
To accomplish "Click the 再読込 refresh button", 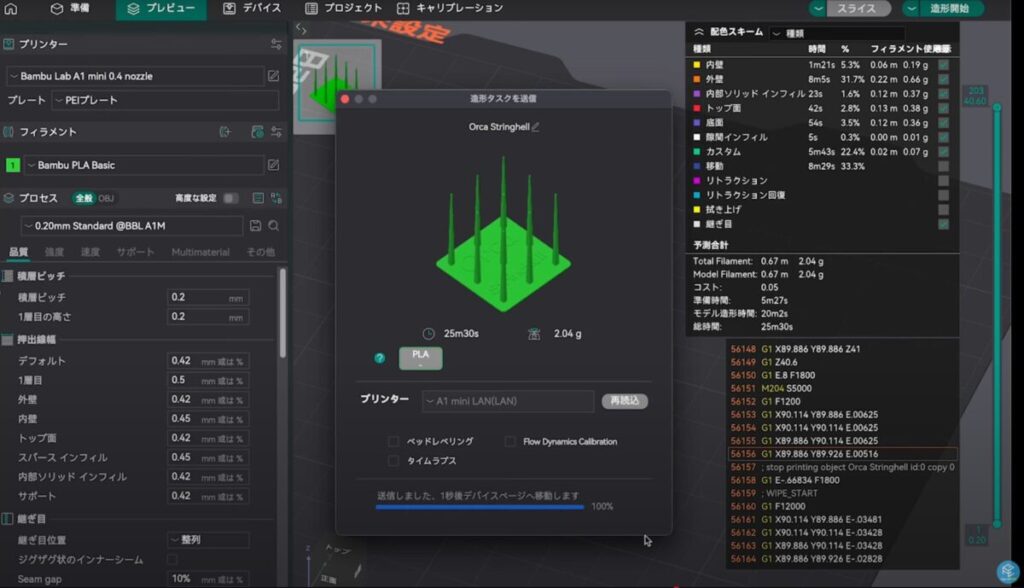I will 624,401.
